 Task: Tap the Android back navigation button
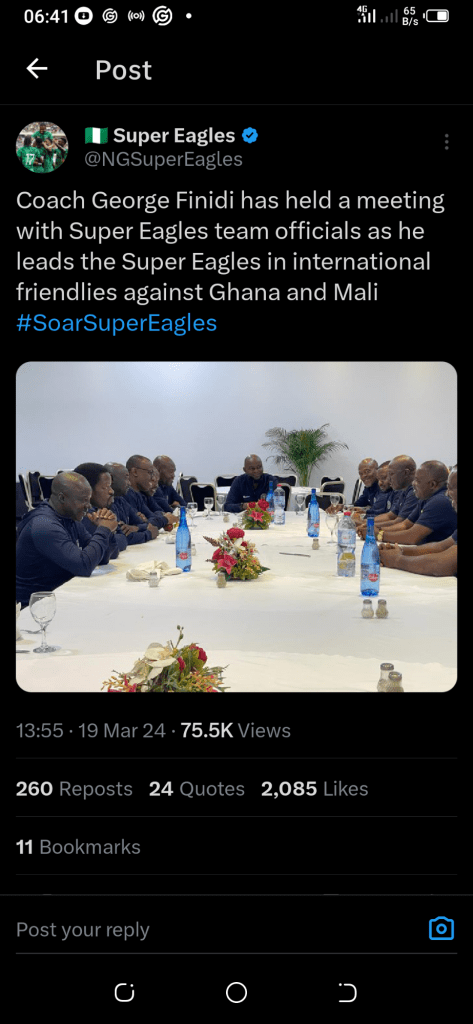pyautogui.click(x=348, y=993)
